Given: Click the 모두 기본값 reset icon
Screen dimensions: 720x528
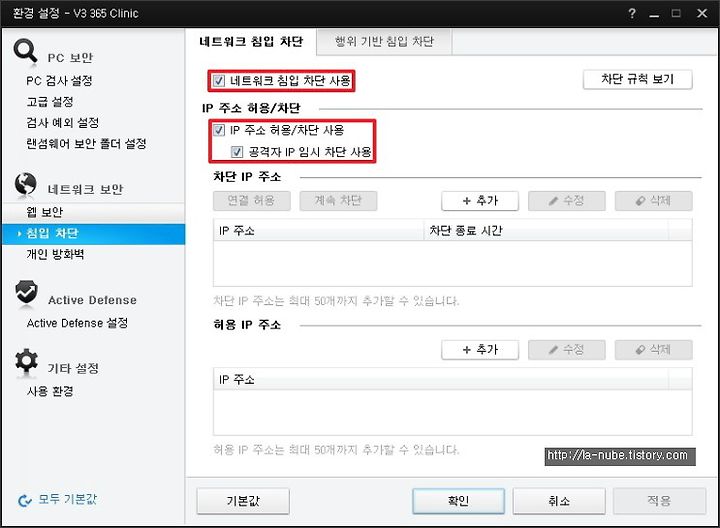Looking at the screenshot, I should [25, 500].
